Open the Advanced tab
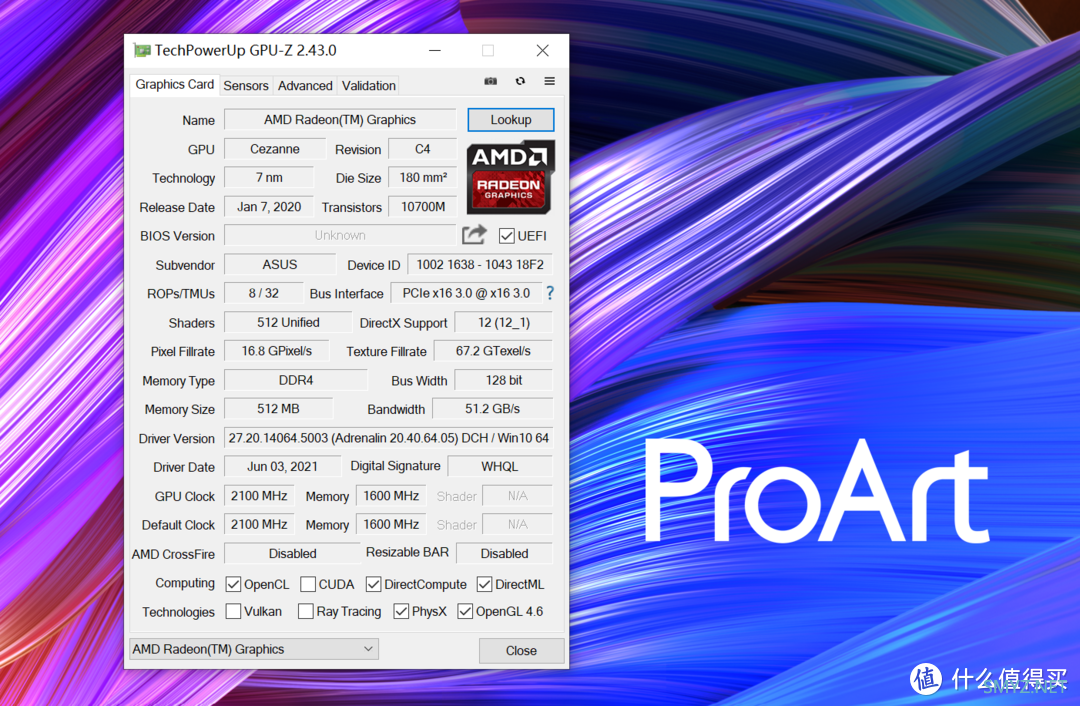 305,85
